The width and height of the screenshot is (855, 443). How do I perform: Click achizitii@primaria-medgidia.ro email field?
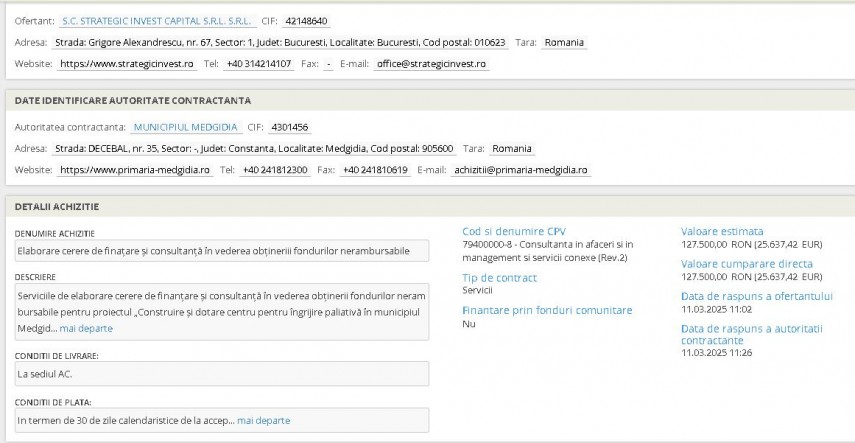[x=521, y=170]
